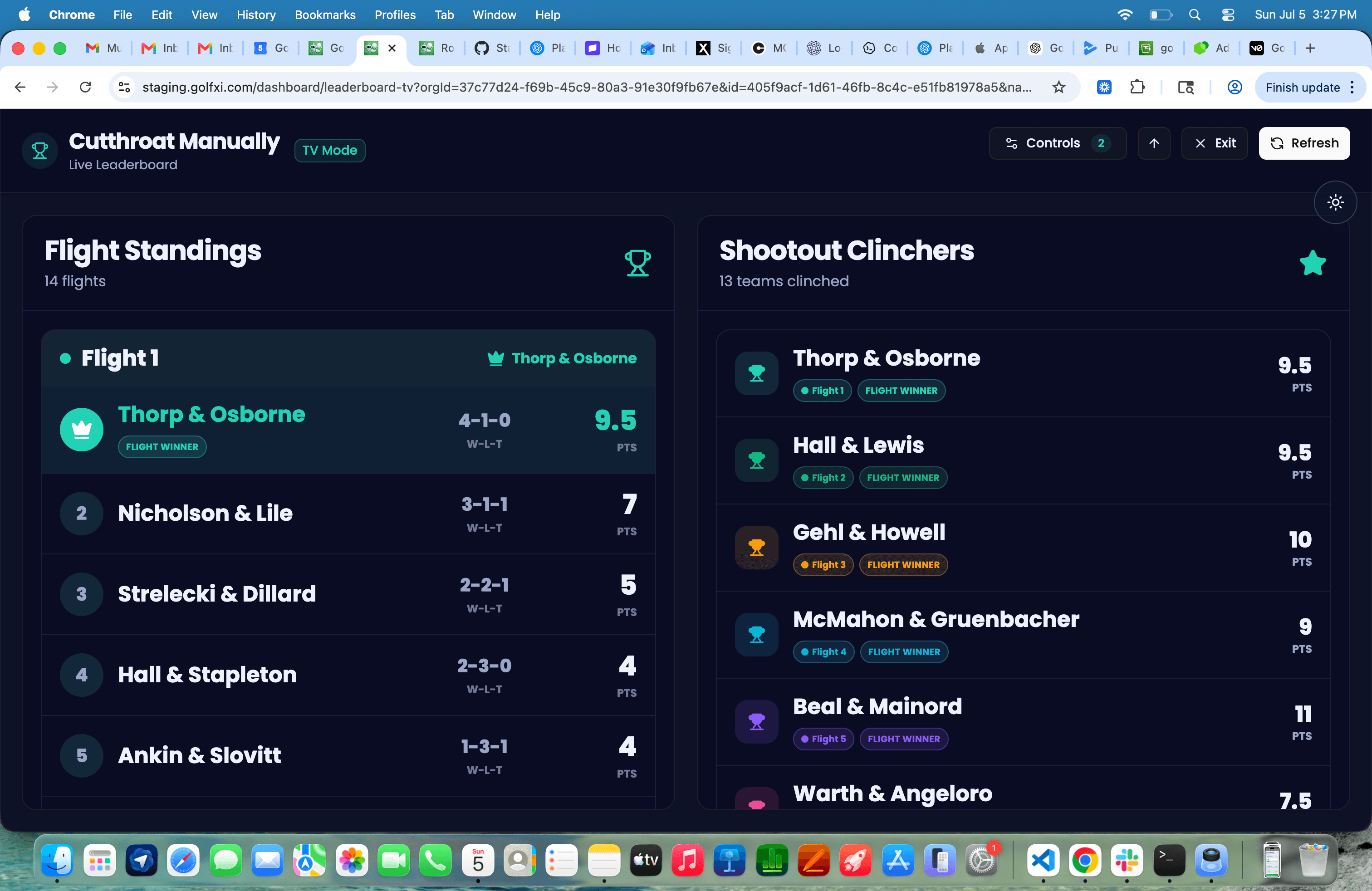This screenshot has width=1372, height=891.
Task: Click Flight 5 tag under Beal & Mainord
Action: pyautogui.click(x=823, y=739)
